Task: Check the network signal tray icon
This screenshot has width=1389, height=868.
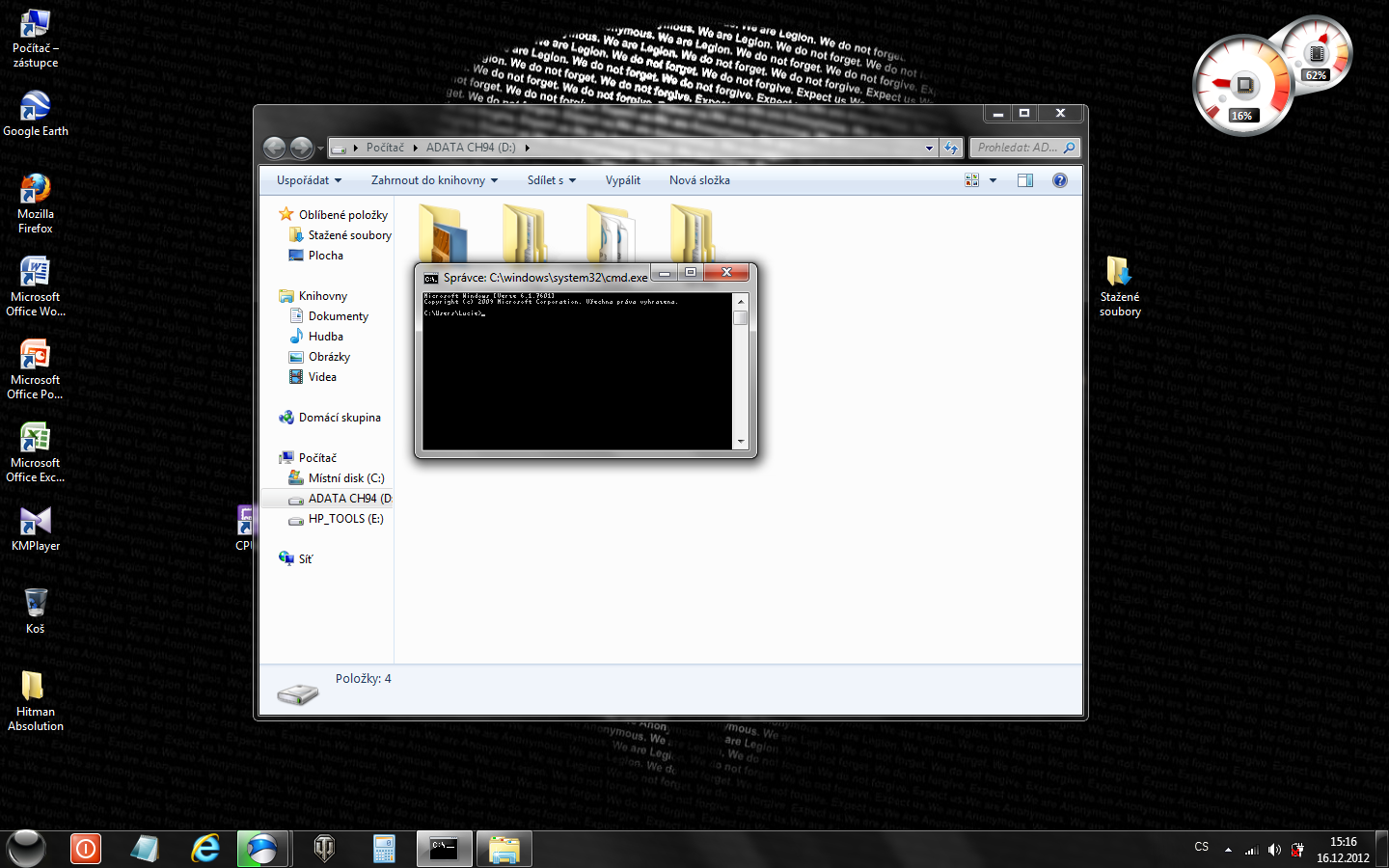Action: coord(1251,850)
